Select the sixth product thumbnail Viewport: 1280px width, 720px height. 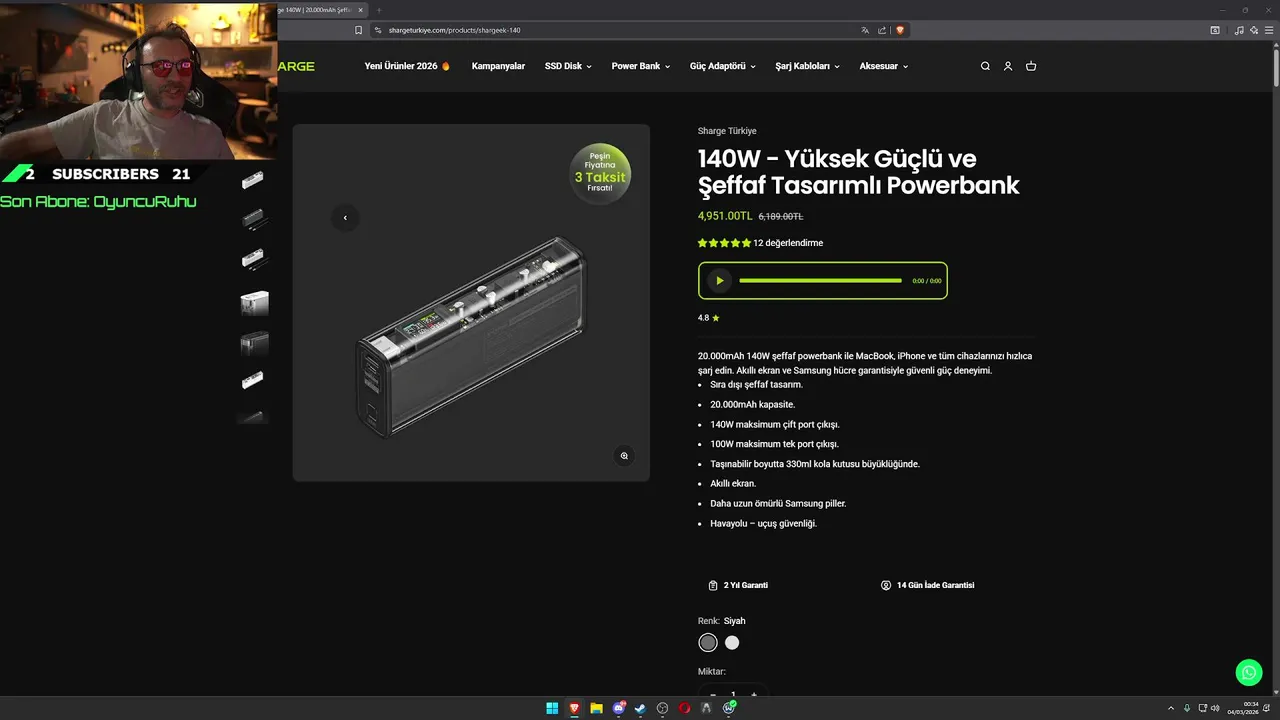pyautogui.click(x=253, y=380)
